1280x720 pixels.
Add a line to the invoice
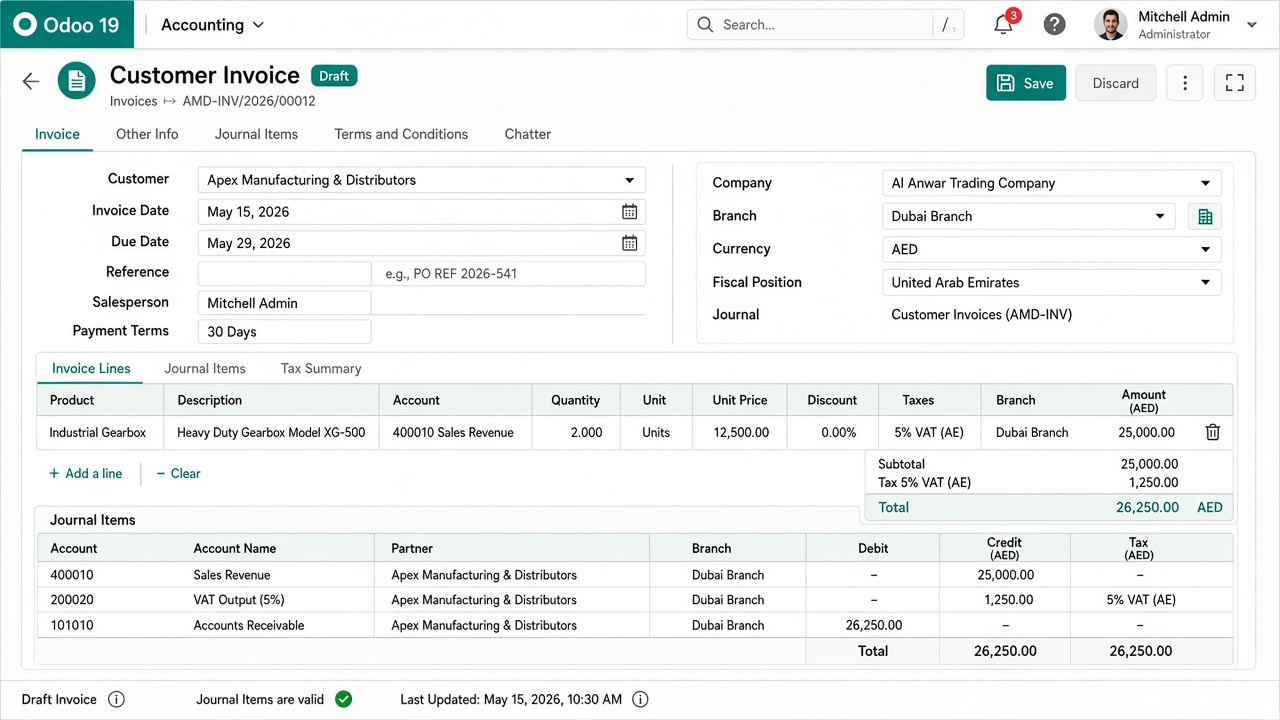(x=86, y=473)
